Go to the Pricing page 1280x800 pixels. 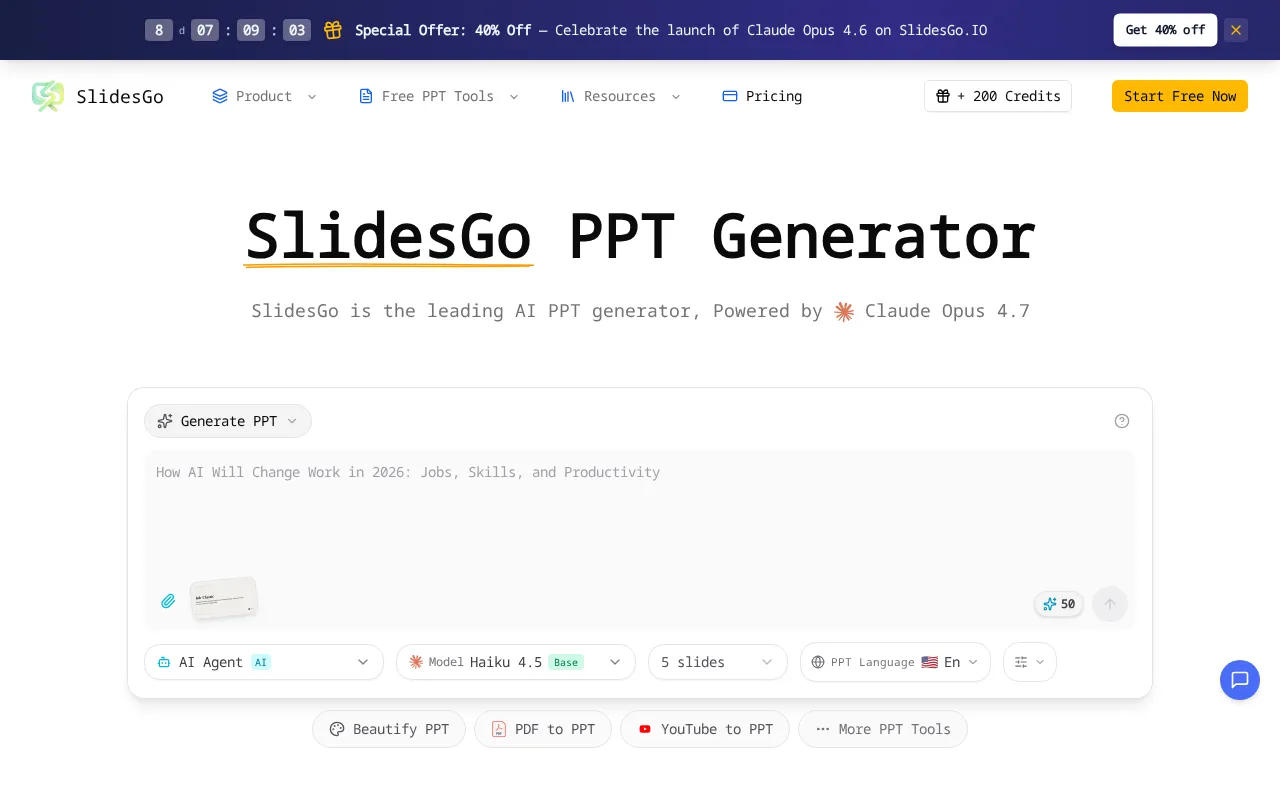[762, 96]
